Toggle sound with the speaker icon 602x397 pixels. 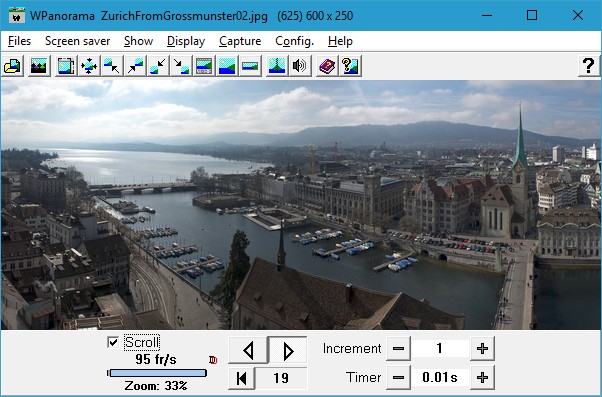pos(300,66)
